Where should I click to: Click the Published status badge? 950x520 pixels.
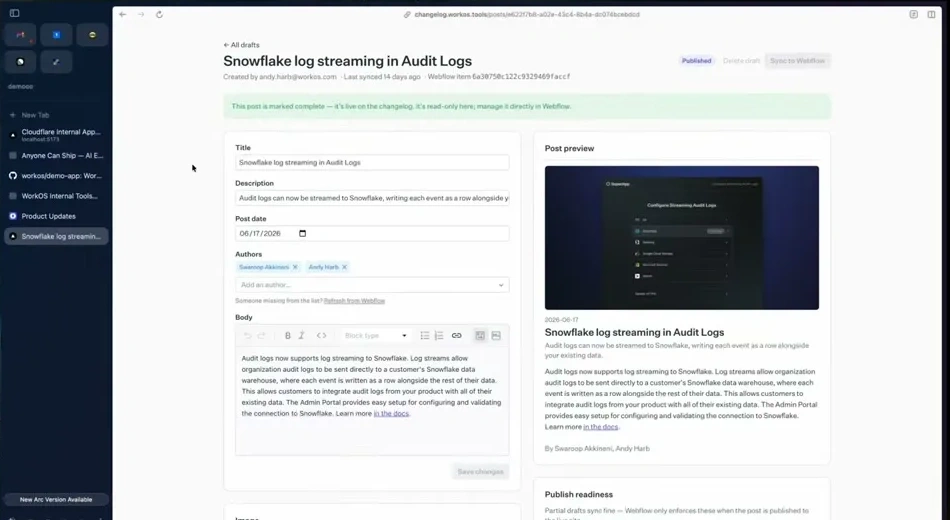click(x=696, y=61)
